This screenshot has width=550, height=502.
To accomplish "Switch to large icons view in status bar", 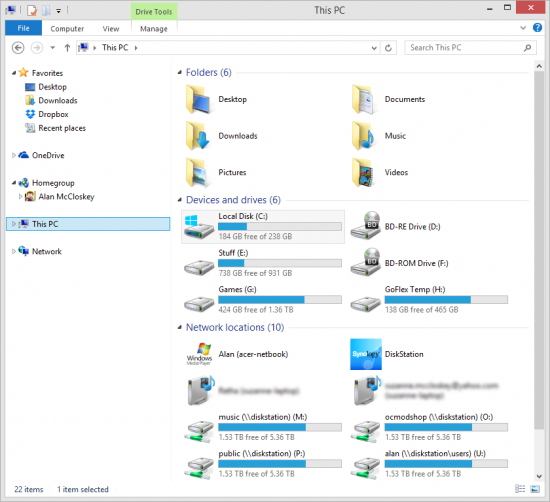I will tap(535, 489).
